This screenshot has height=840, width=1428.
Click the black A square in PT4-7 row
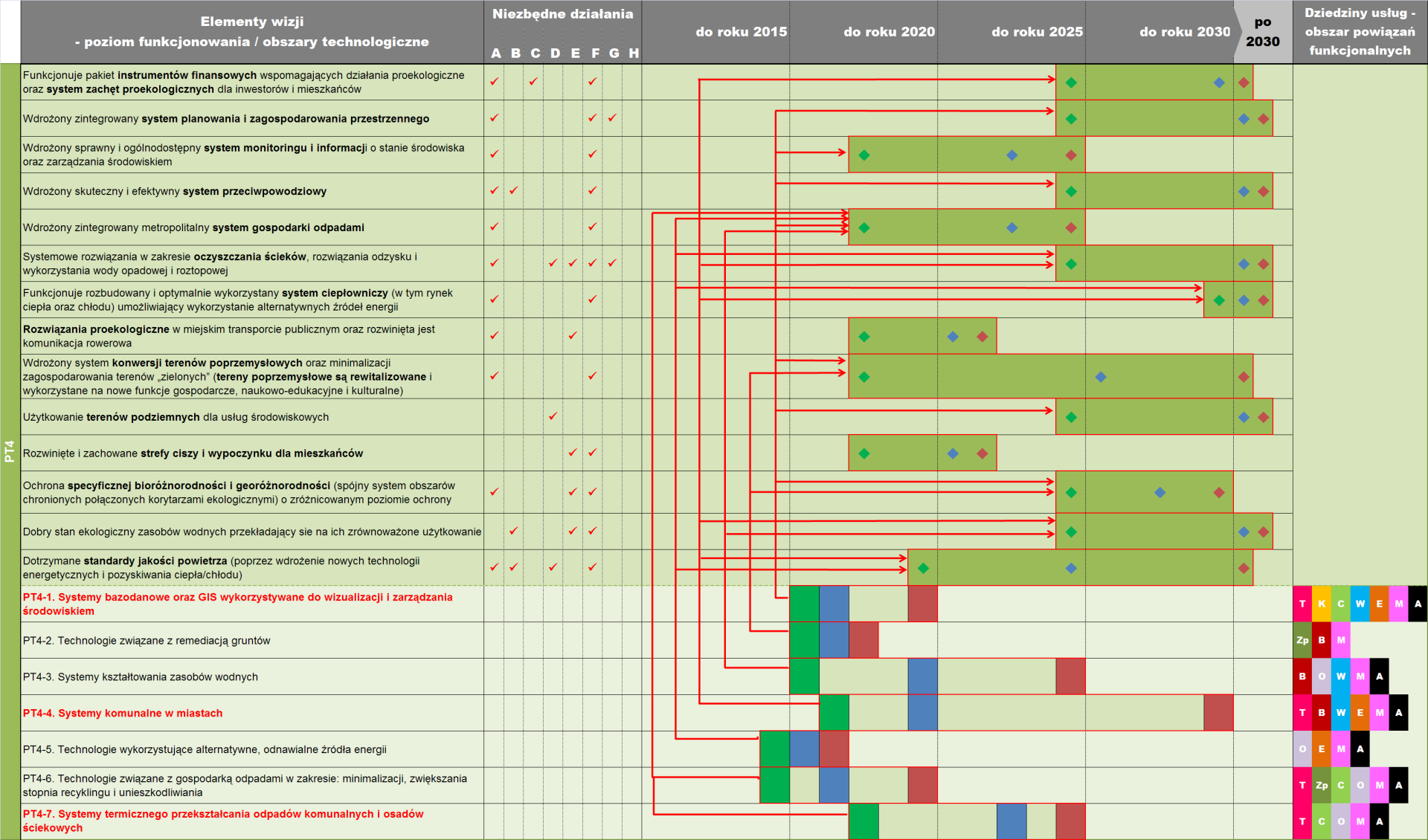click(x=1380, y=821)
